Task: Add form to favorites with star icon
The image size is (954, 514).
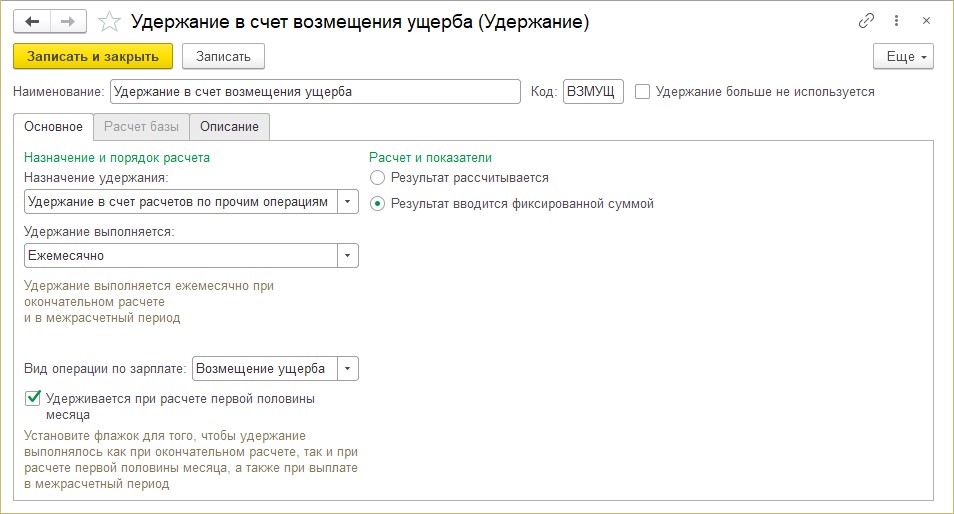Action: tap(111, 21)
